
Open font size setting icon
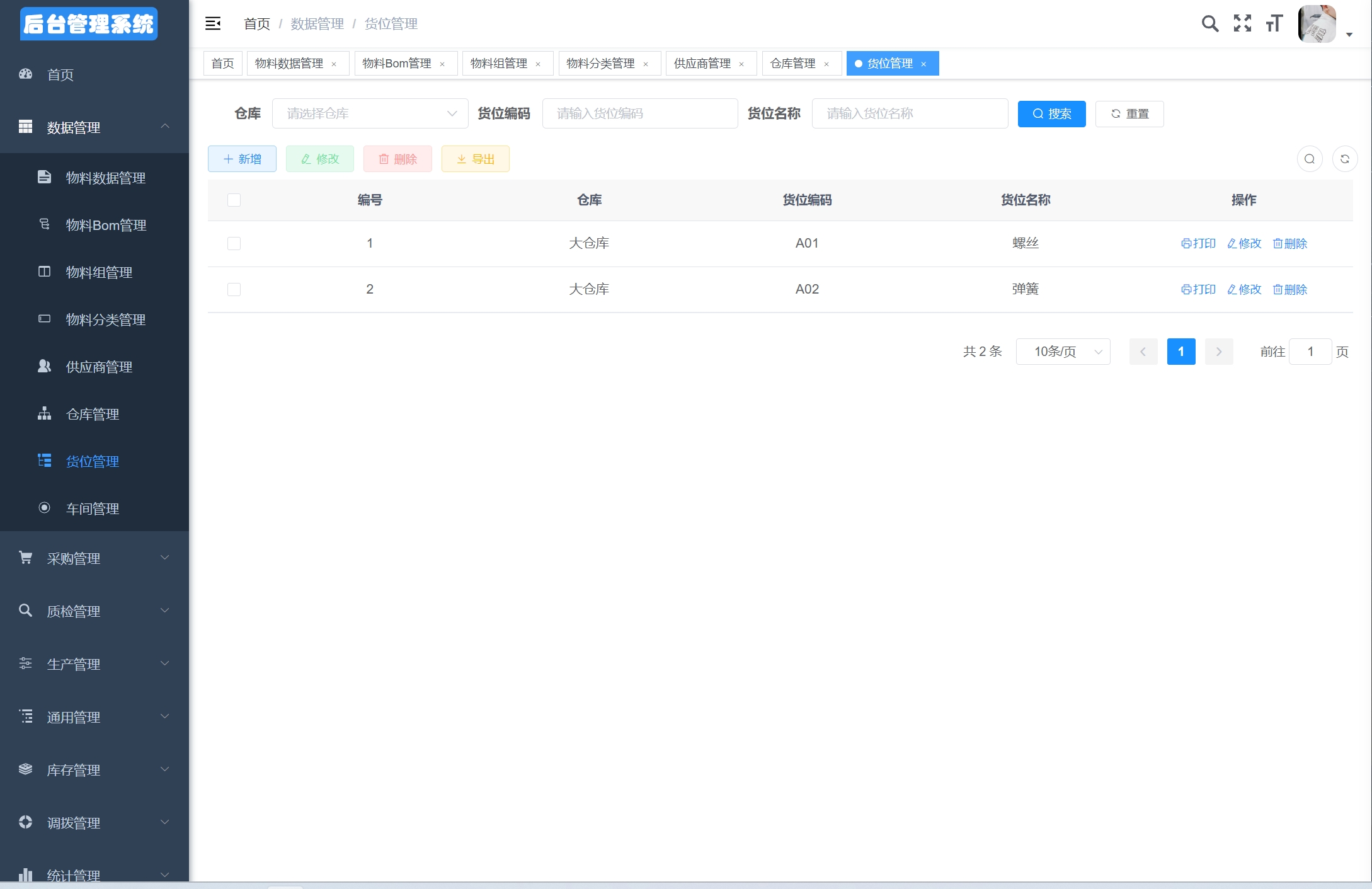pos(1274,24)
